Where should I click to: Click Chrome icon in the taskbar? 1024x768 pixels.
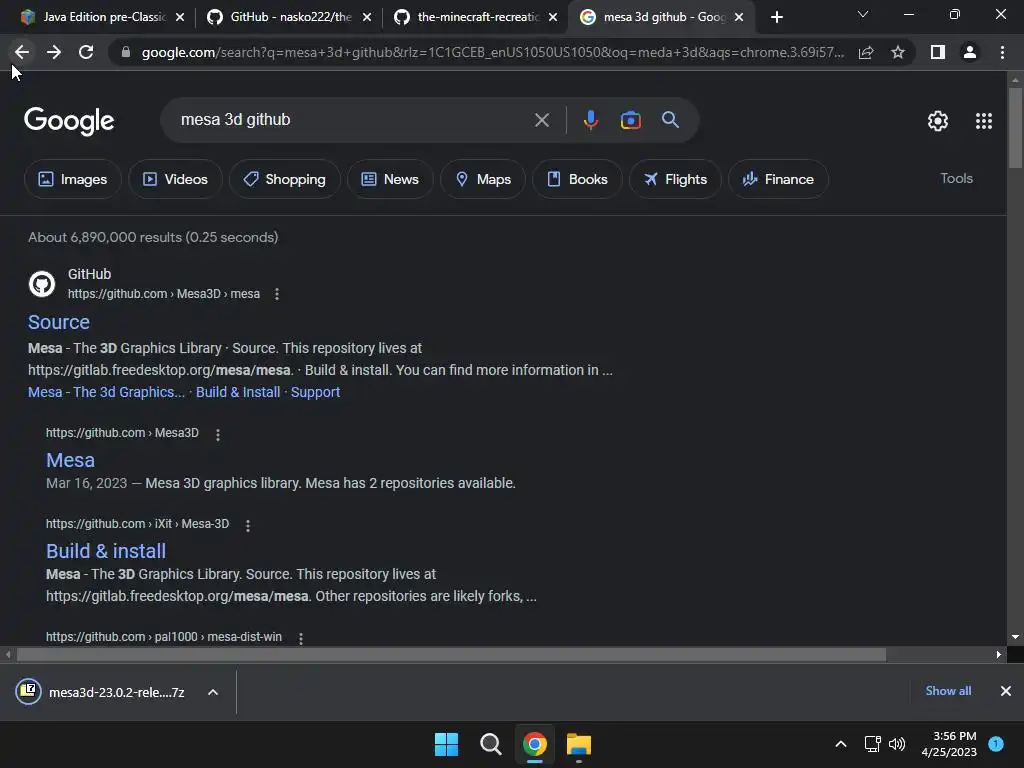534,744
